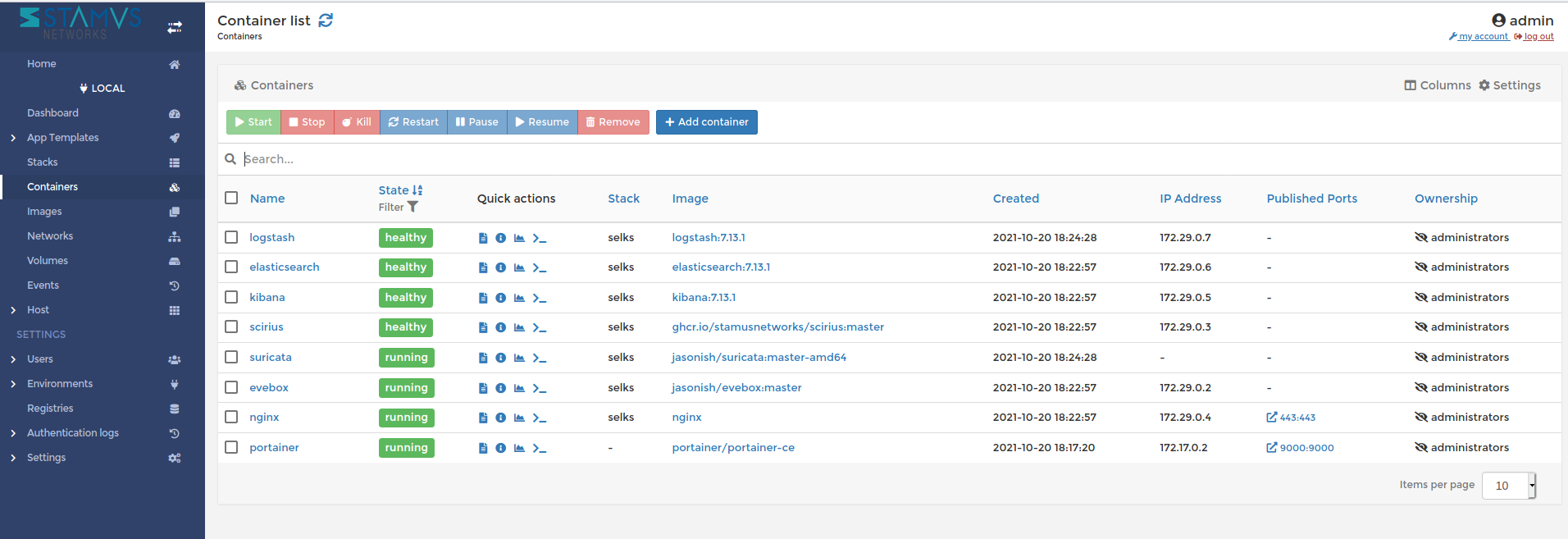1568x539 pixels.
Task: Open stats chart icon for kibana
Action: tap(519, 298)
